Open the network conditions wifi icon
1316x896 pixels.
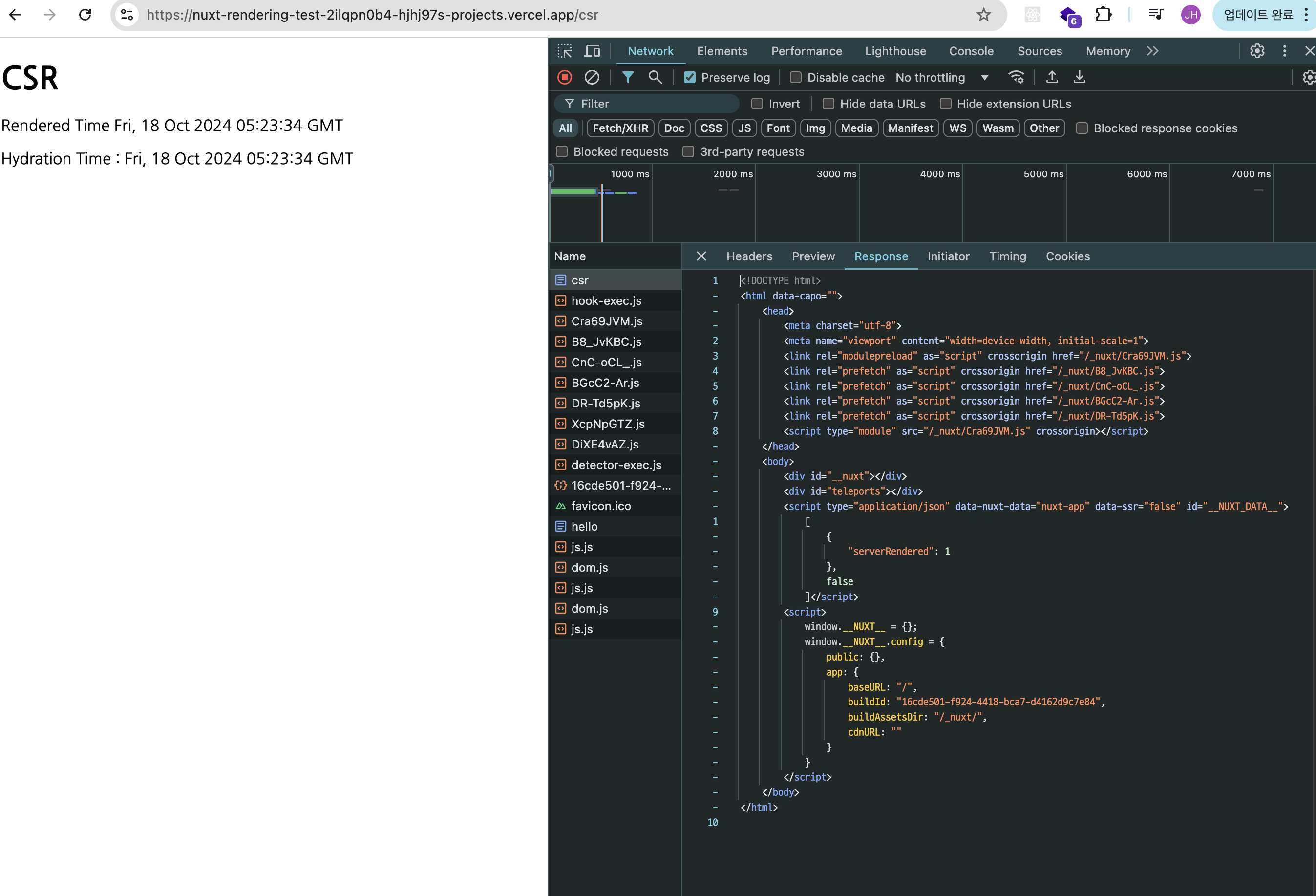[1017, 77]
